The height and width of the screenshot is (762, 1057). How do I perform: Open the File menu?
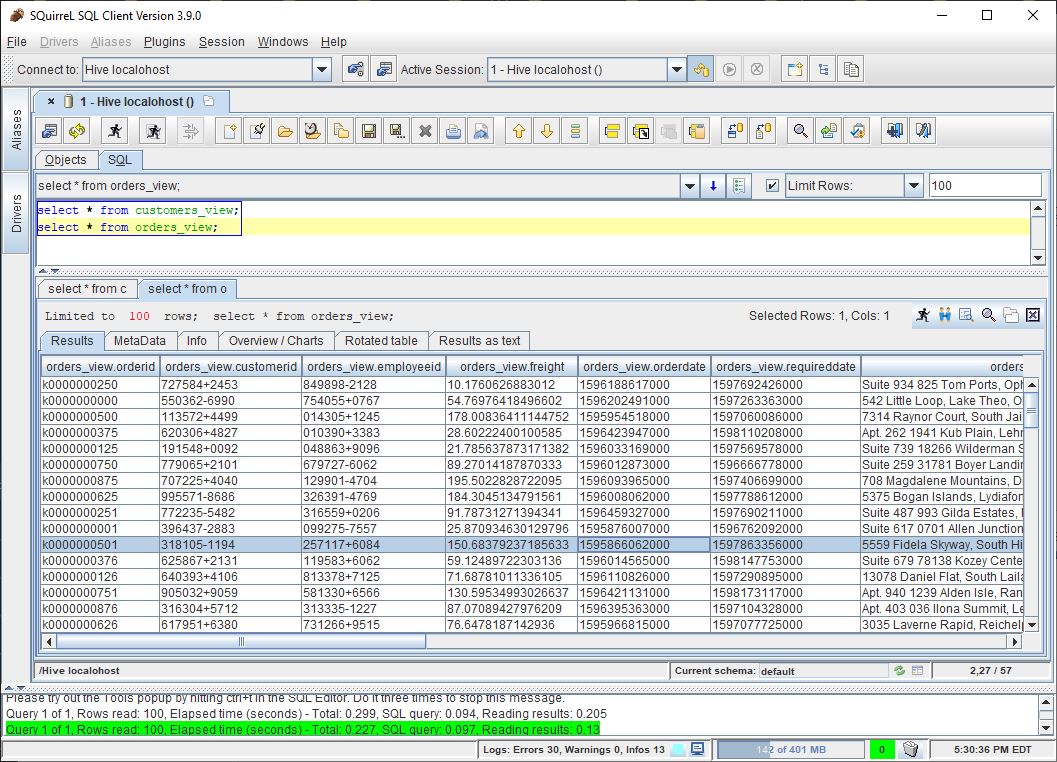(17, 42)
